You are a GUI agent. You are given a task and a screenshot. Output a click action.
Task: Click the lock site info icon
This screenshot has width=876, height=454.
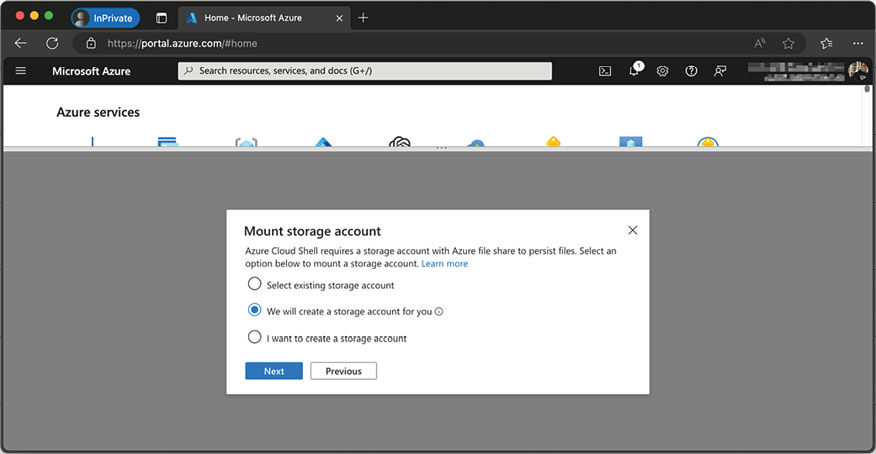coord(91,43)
